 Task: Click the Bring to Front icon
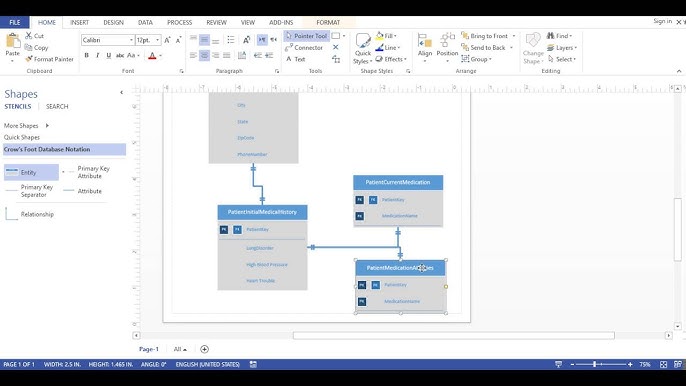point(465,36)
